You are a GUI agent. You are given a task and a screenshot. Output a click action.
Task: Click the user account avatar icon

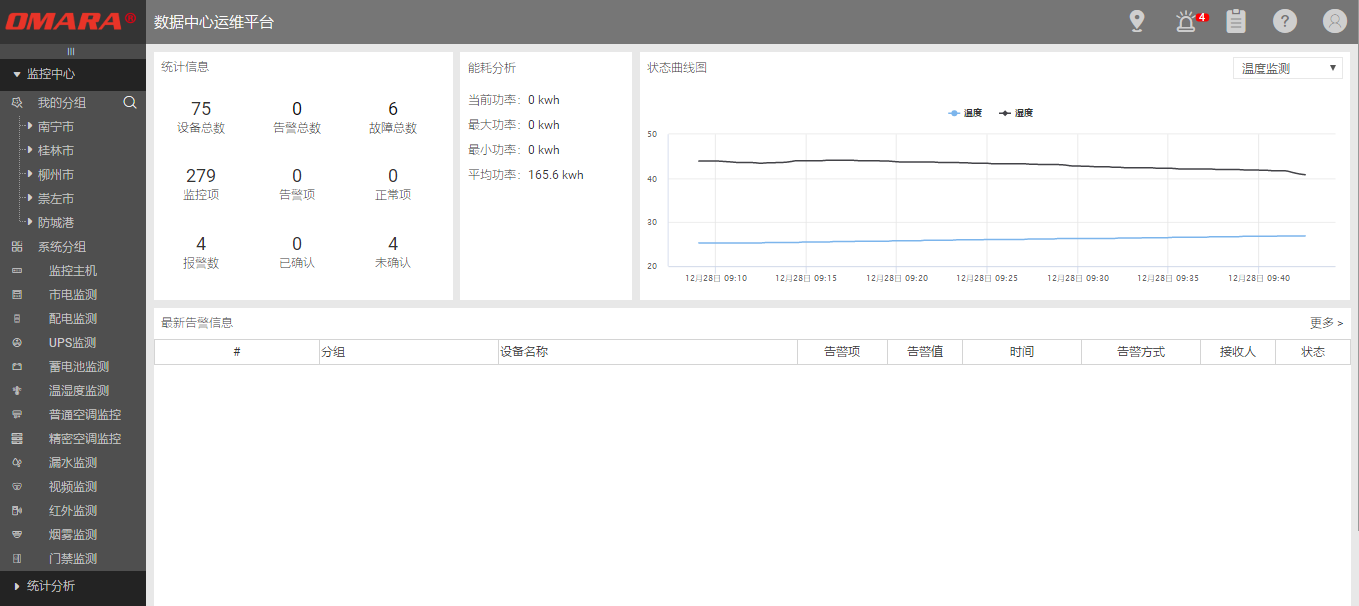(1334, 20)
